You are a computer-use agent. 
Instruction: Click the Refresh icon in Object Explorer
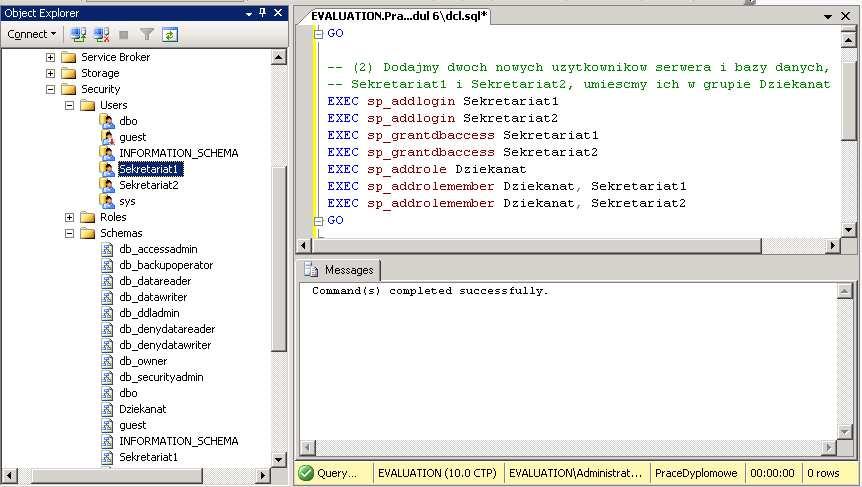click(169, 35)
